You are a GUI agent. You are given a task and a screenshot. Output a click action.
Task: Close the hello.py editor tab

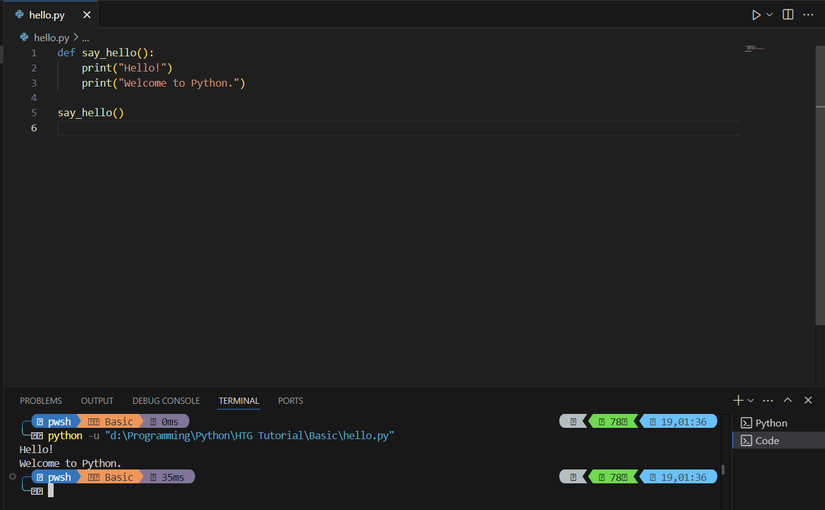[86, 16]
